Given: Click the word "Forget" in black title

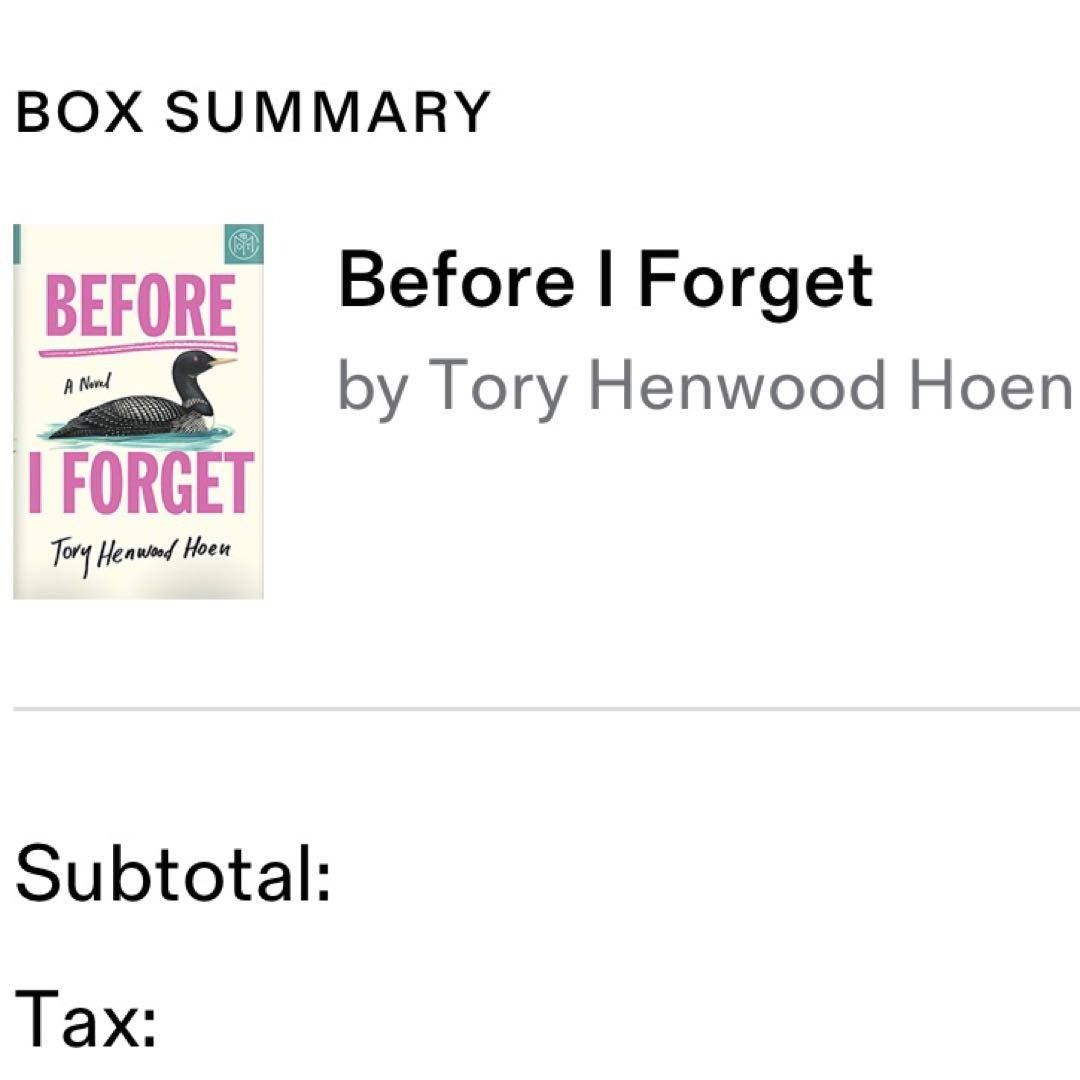Looking at the screenshot, I should pos(755,280).
